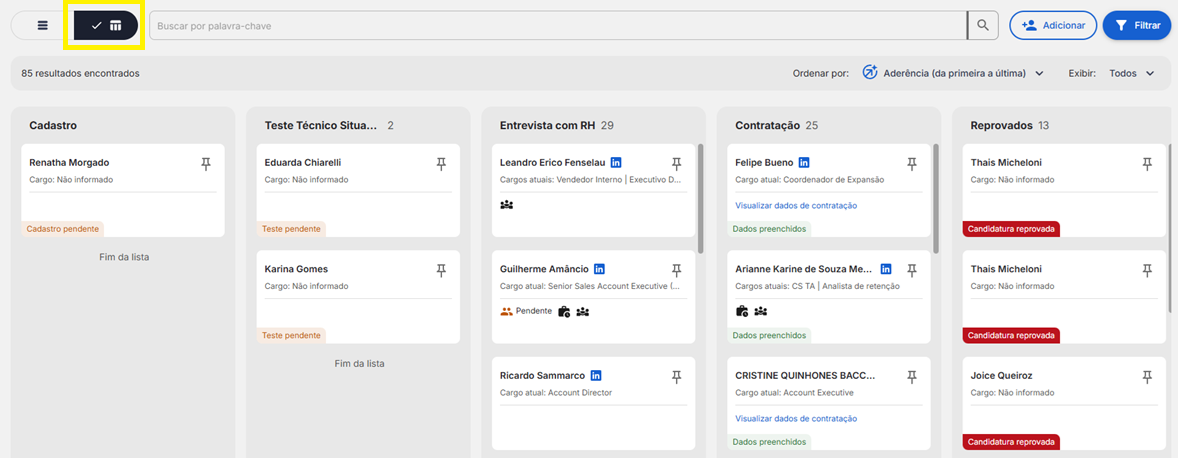Open the Ricardo Sammarco candidate name

pyautogui.click(x=542, y=375)
